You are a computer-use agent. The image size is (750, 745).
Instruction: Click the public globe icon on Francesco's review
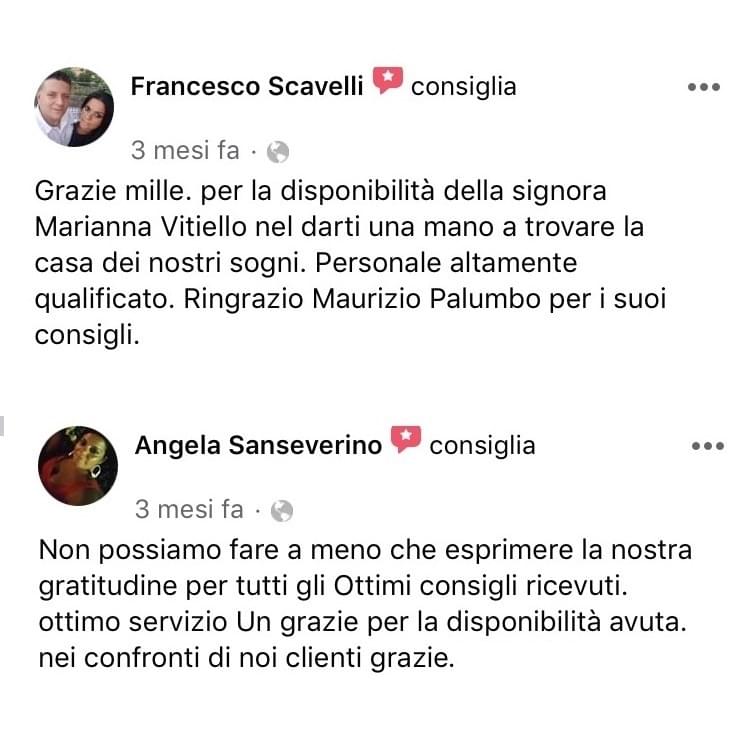coord(279,152)
